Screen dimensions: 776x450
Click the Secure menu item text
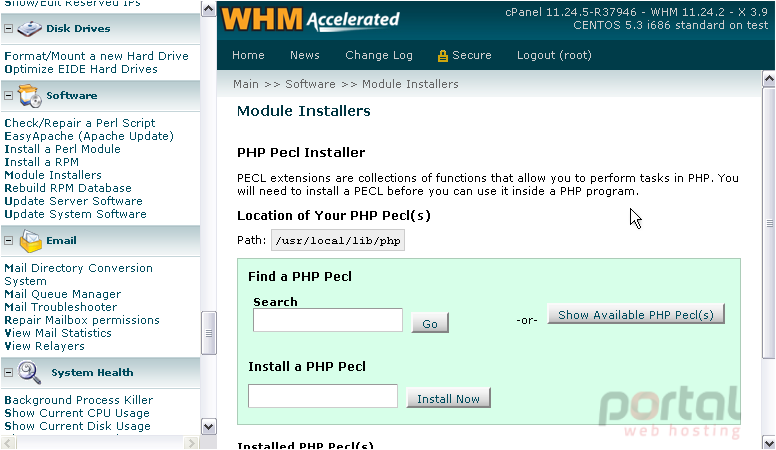click(x=472, y=55)
